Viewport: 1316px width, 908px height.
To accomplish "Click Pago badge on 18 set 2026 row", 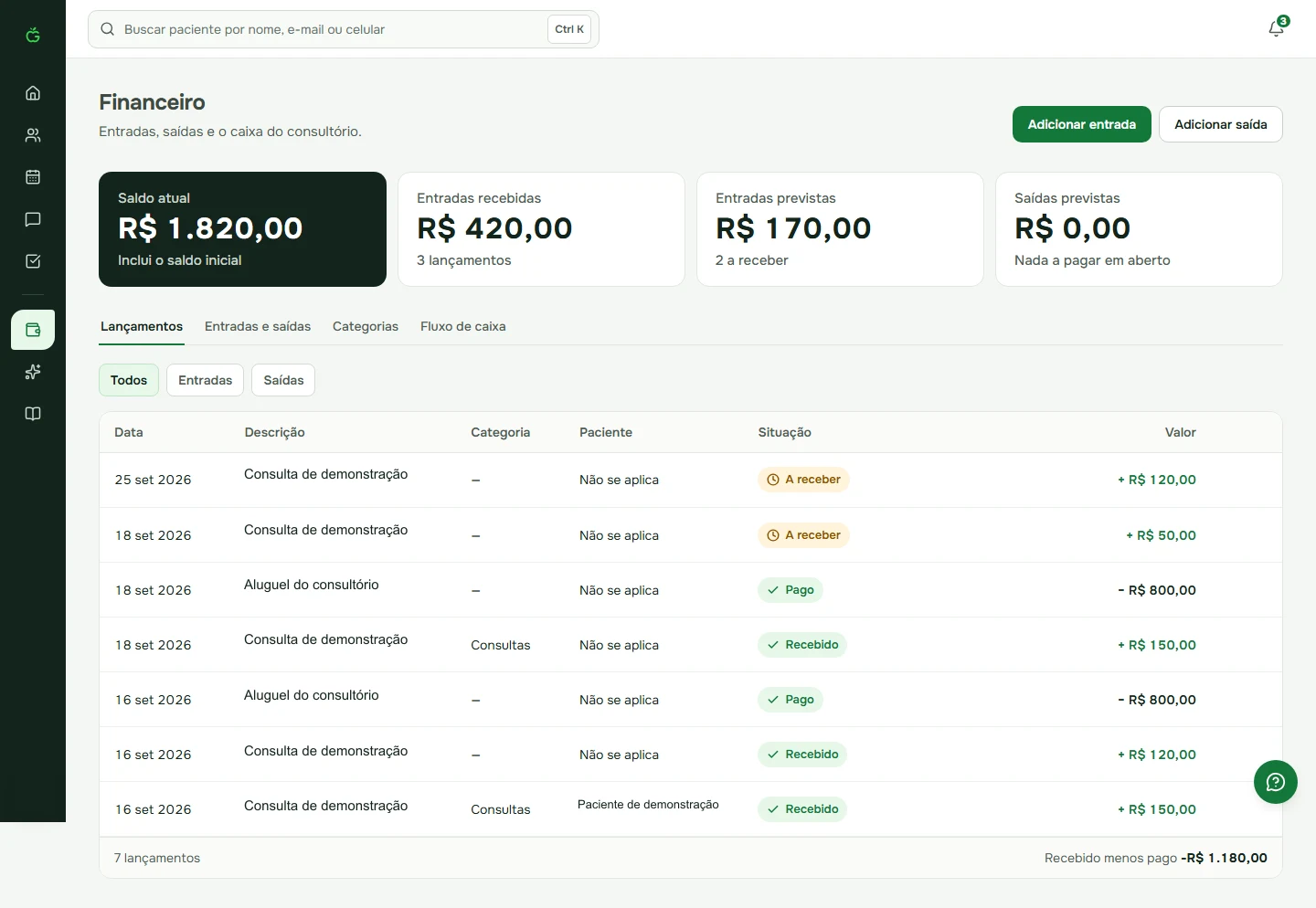I will click(x=791, y=590).
